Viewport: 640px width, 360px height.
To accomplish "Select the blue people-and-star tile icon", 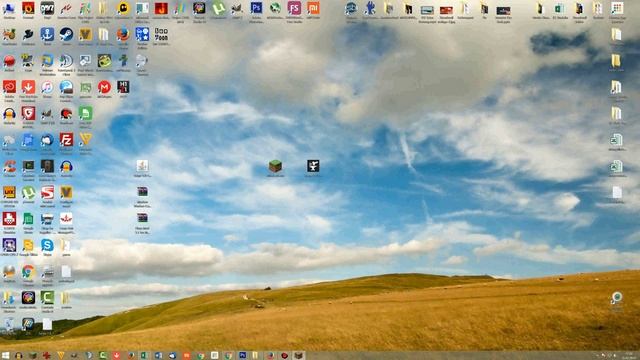I will (x=142, y=34).
